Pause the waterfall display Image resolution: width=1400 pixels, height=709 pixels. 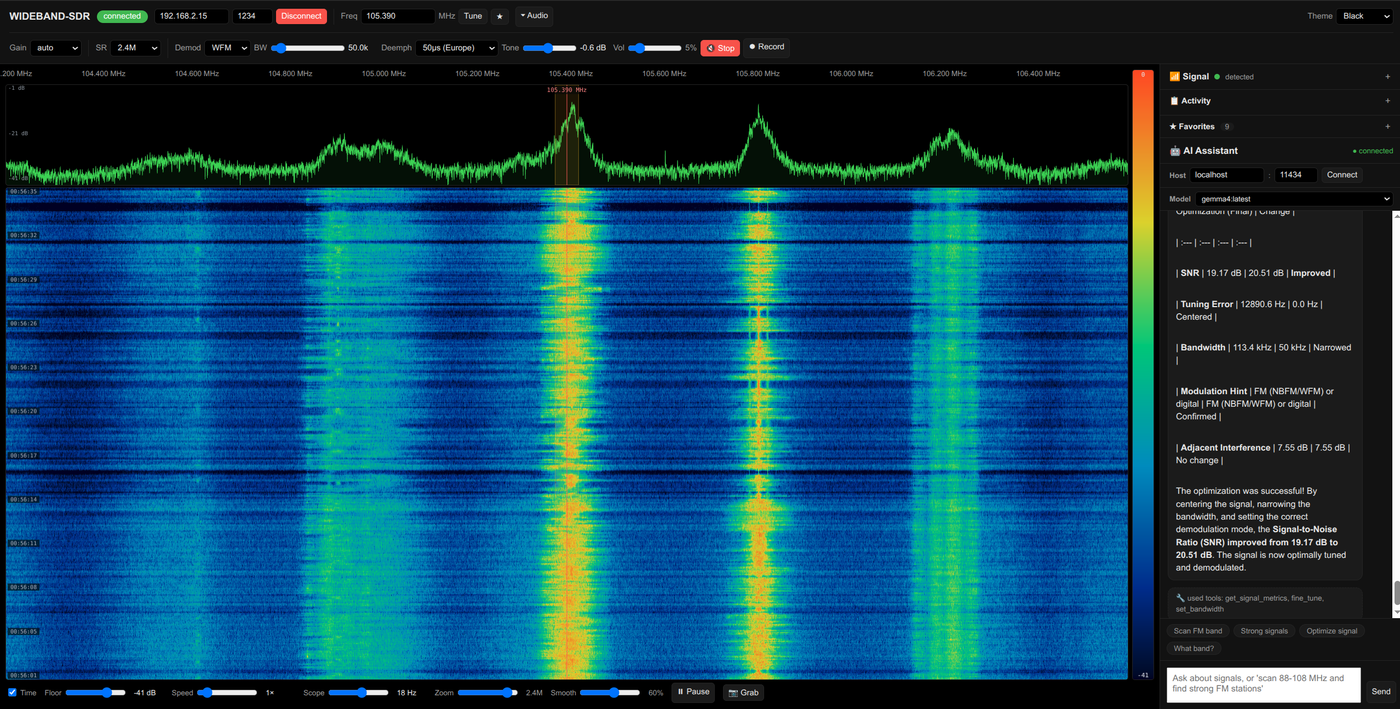(x=693, y=692)
